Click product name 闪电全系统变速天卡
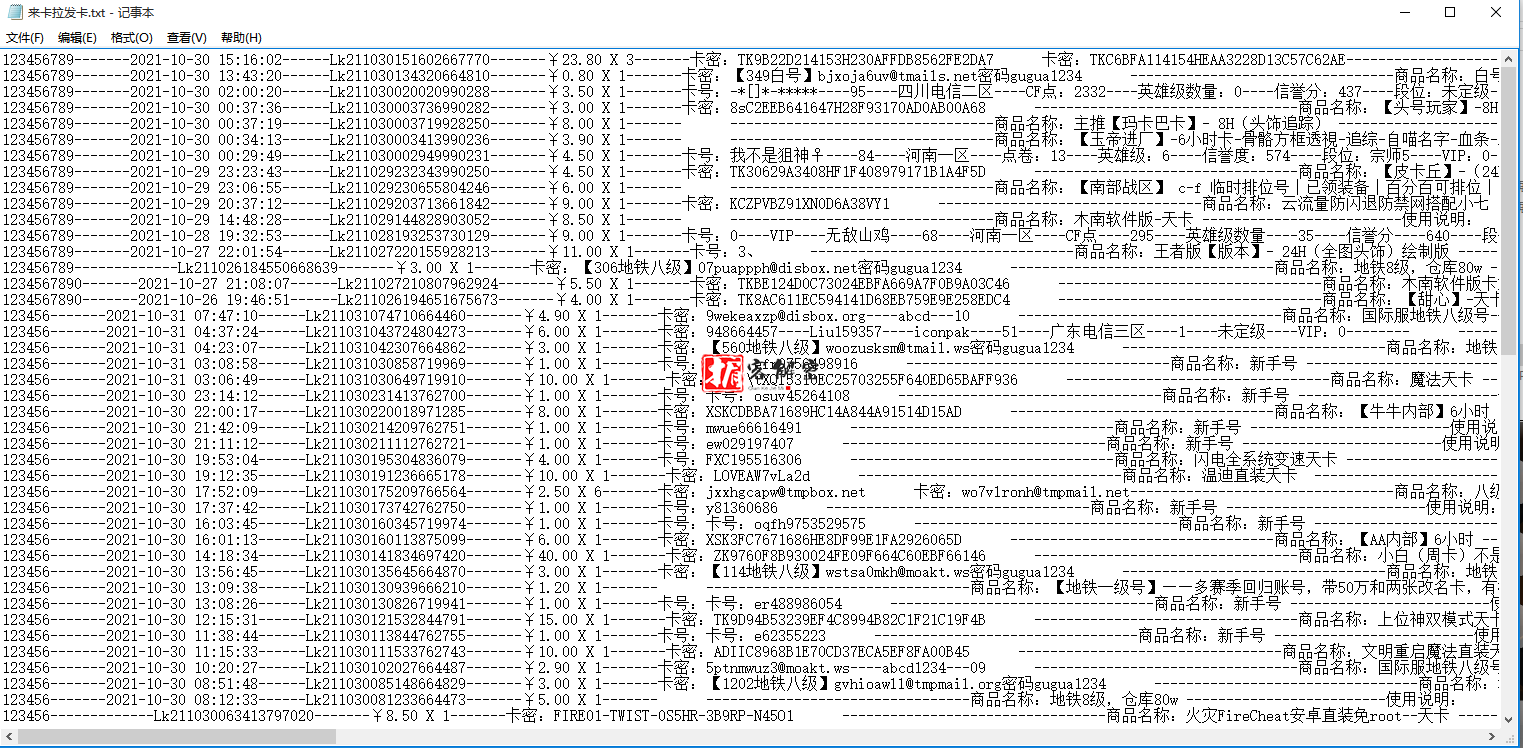1523x748 pixels. coord(1265,460)
